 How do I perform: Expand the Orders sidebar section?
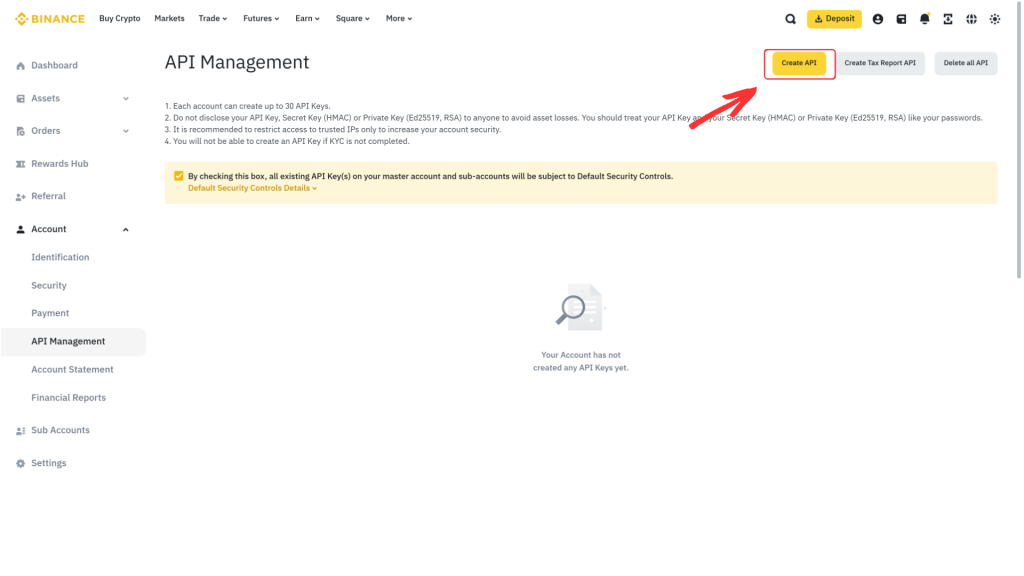coord(126,131)
